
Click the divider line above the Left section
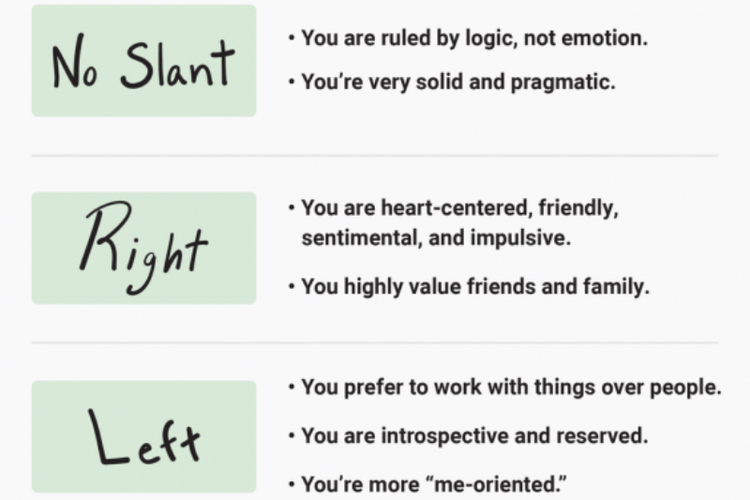374,343
